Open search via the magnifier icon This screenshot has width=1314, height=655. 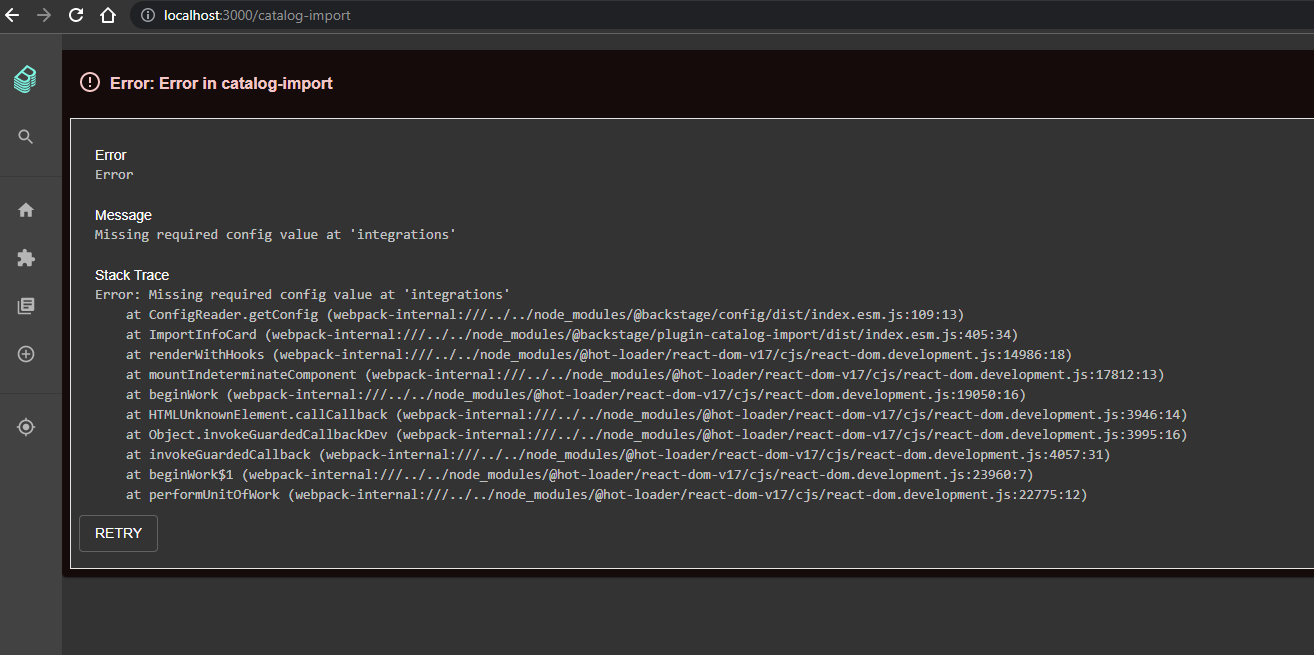25,137
